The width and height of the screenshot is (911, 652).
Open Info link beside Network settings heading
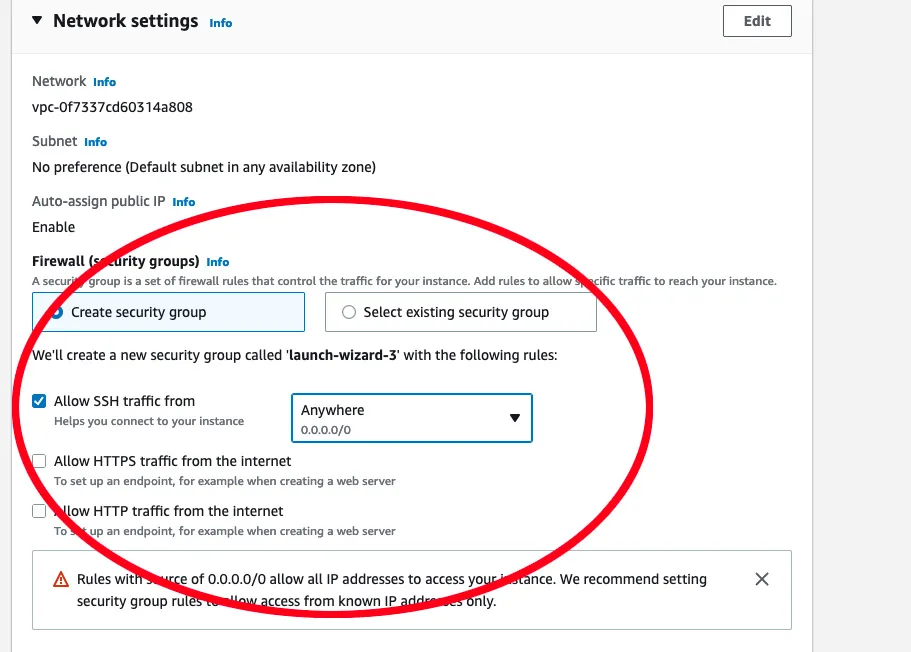(221, 23)
